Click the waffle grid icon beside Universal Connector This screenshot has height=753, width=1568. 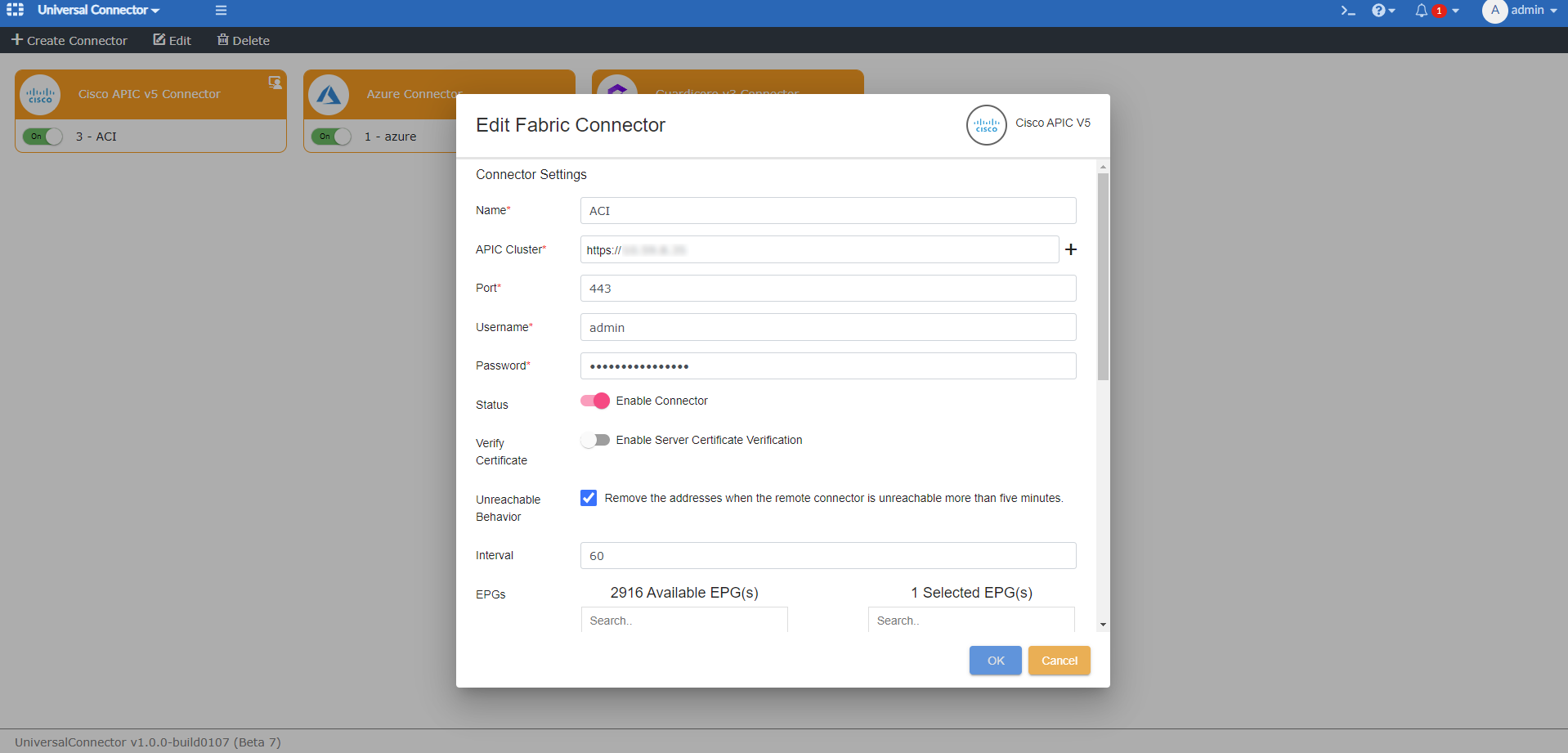coord(14,10)
